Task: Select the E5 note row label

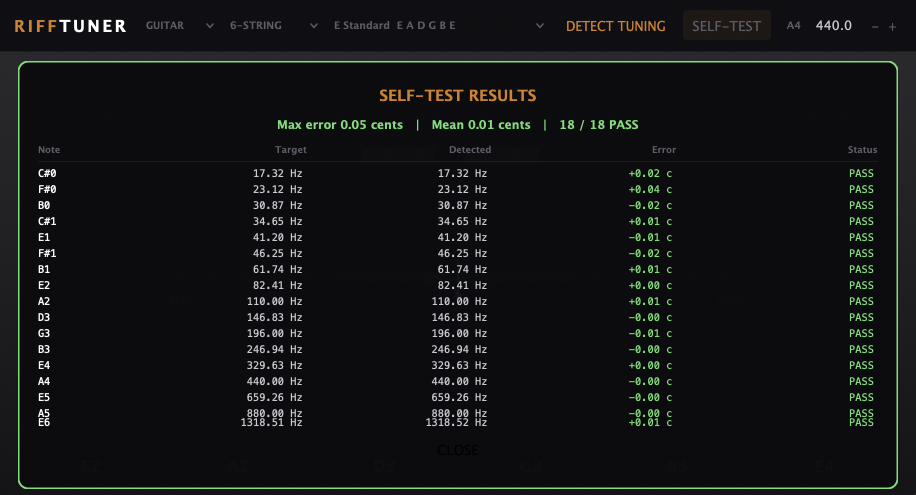Action: tap(44, 397)
